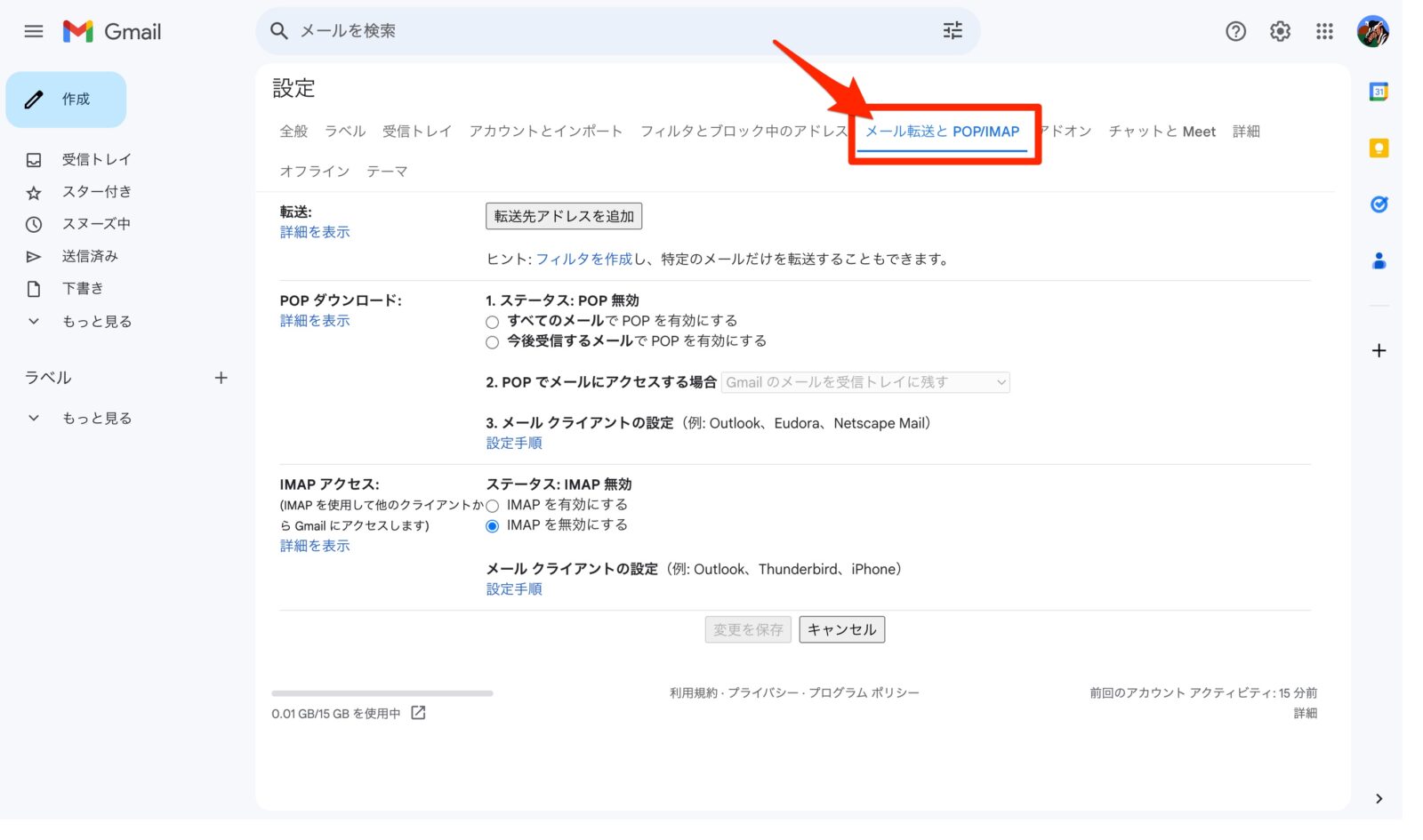Image resolution: width=1423 pixels, height=840 pixels.
Task: Create new label plus icon
Action: 221,378
